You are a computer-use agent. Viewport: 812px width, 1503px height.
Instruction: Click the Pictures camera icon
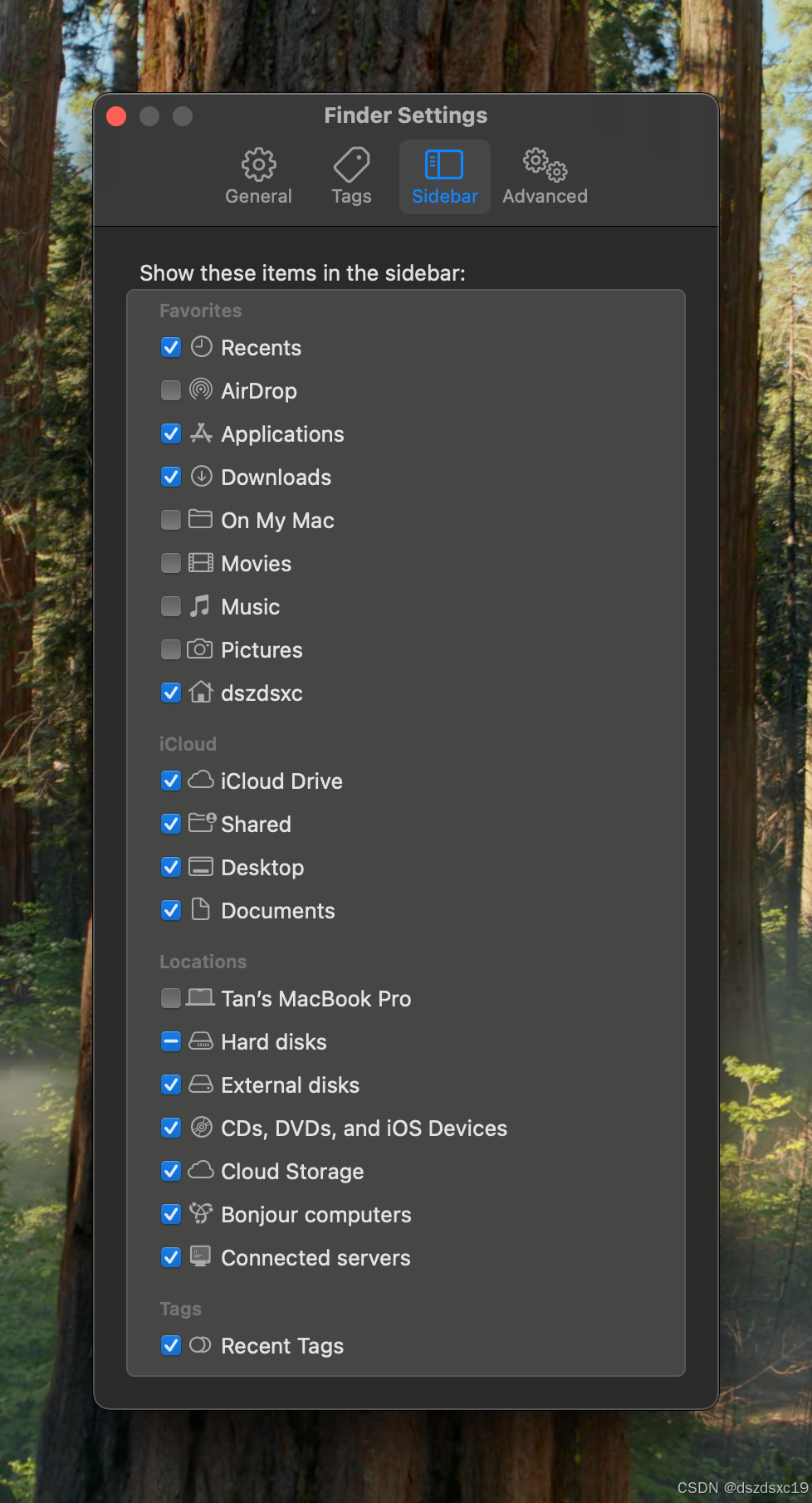tap(199, 649)
